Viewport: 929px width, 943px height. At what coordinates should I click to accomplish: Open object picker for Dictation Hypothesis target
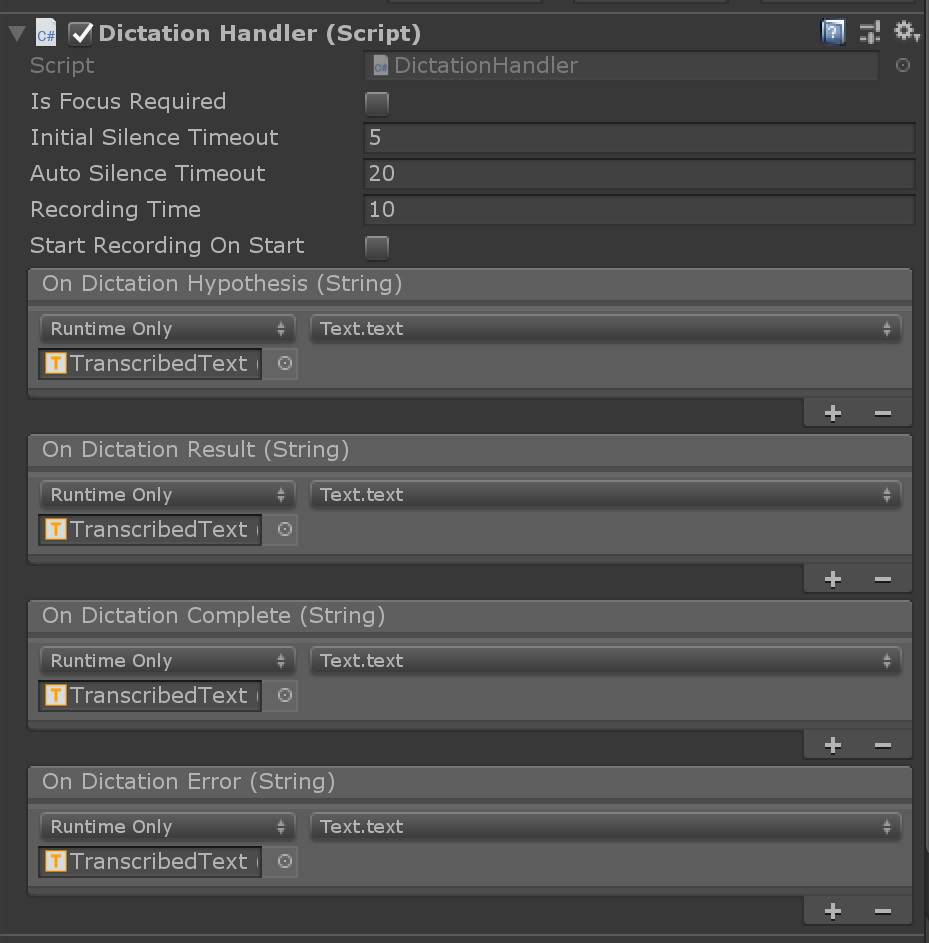click(x=284, y=363)
